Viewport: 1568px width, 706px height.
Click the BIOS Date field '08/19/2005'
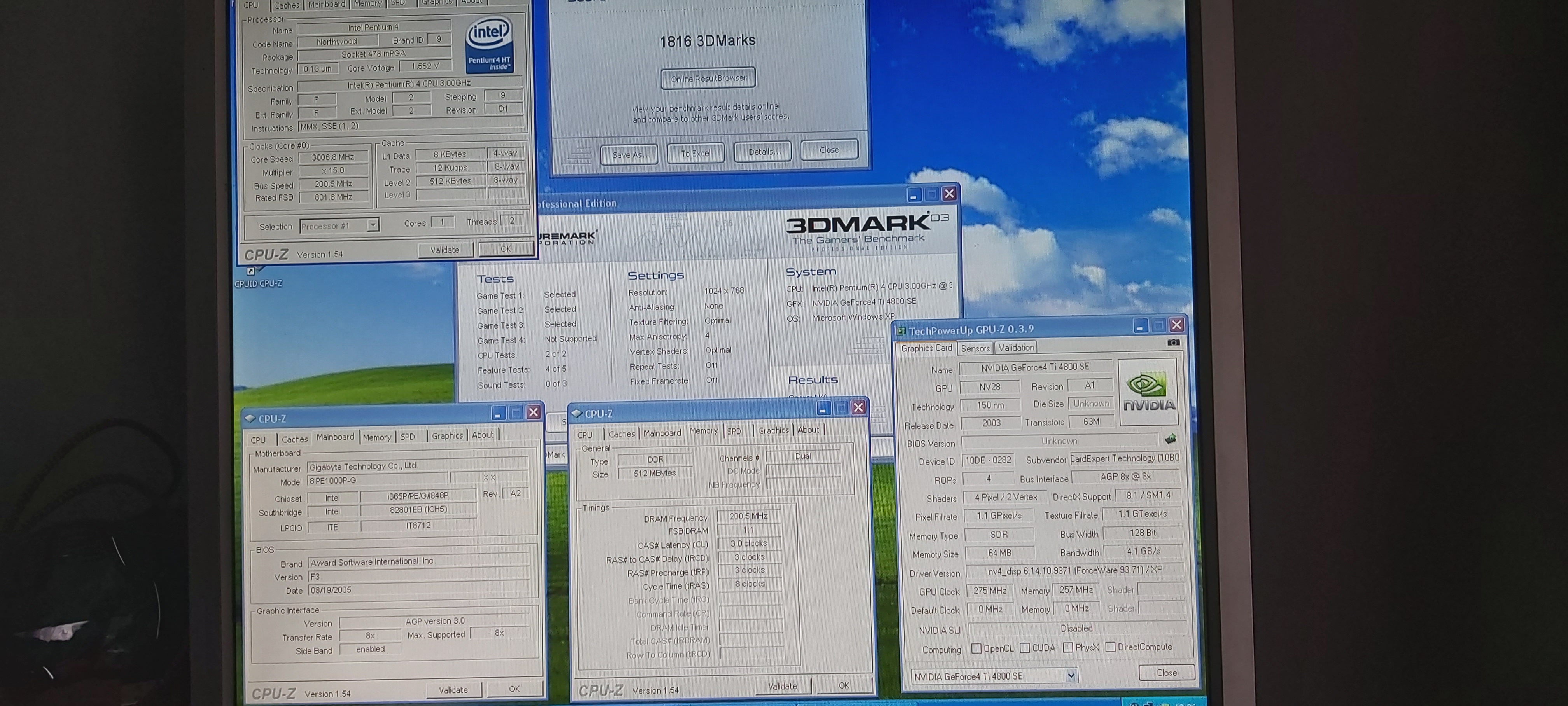pos(419,590)
